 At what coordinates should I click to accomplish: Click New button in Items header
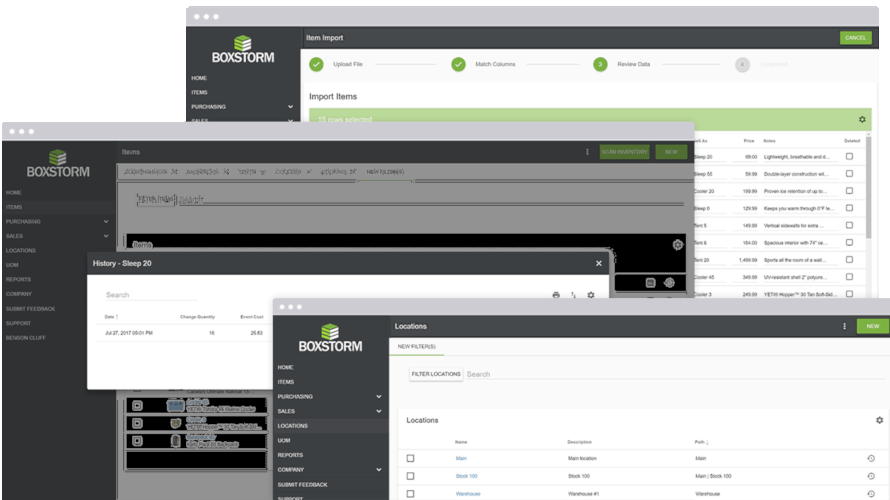click(x=671, y=152)
